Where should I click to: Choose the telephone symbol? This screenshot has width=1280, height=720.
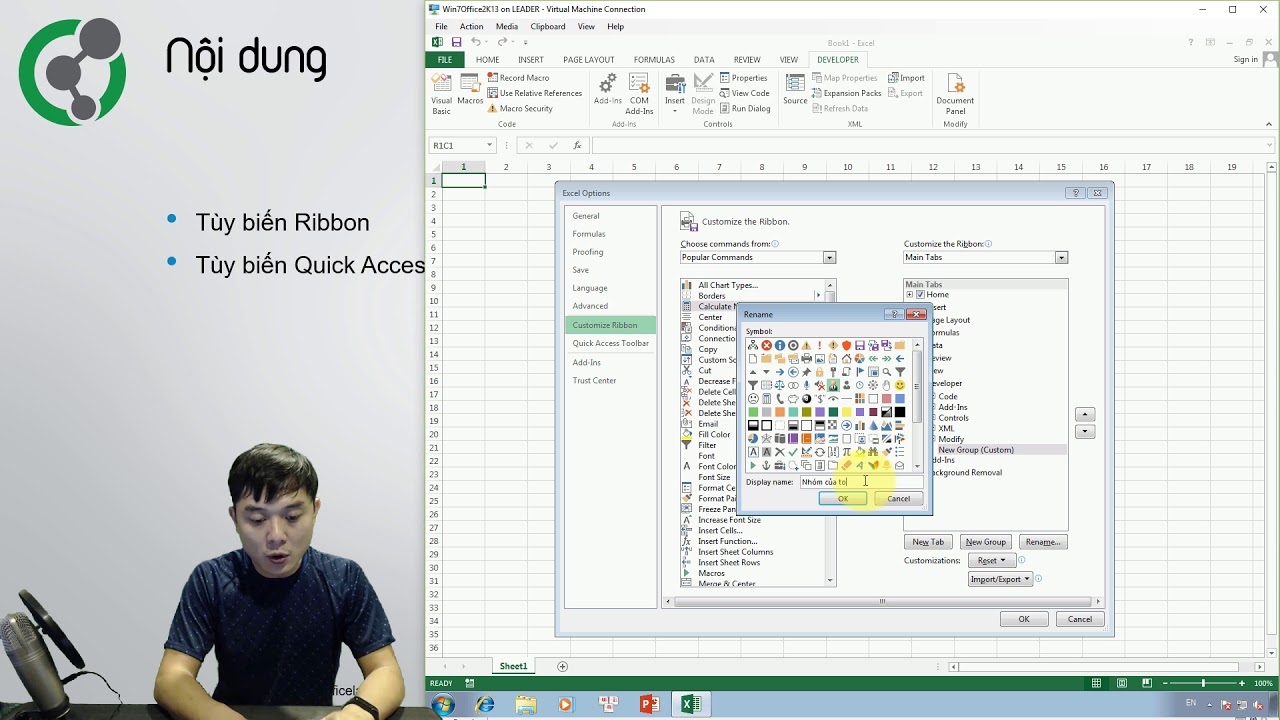[780, 398]
